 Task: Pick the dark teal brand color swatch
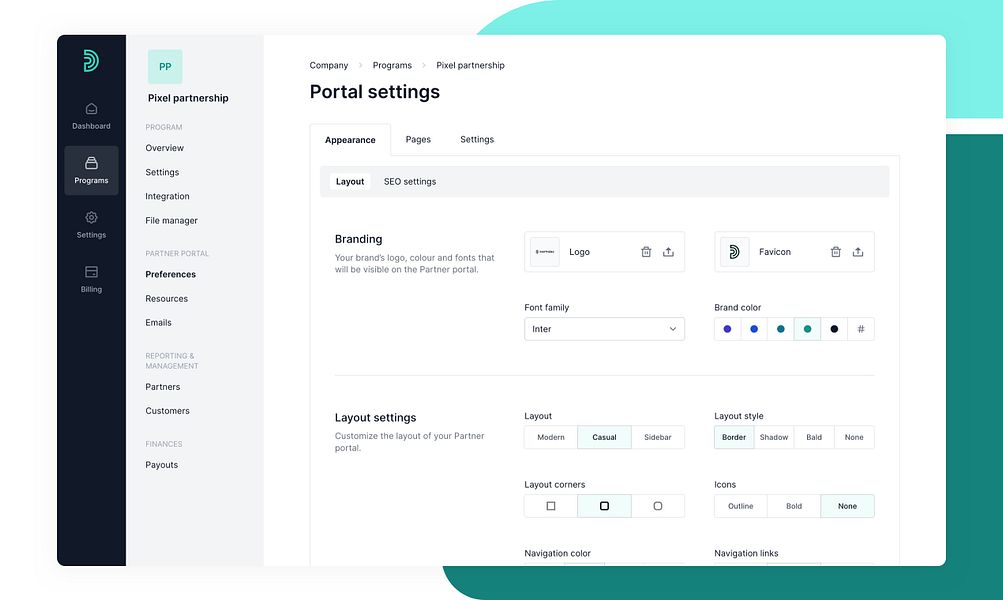(780, 329)
